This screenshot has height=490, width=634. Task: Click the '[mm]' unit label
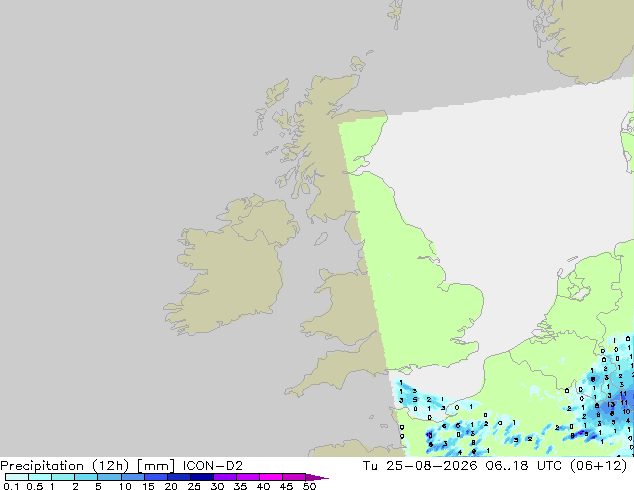(156, 466)
